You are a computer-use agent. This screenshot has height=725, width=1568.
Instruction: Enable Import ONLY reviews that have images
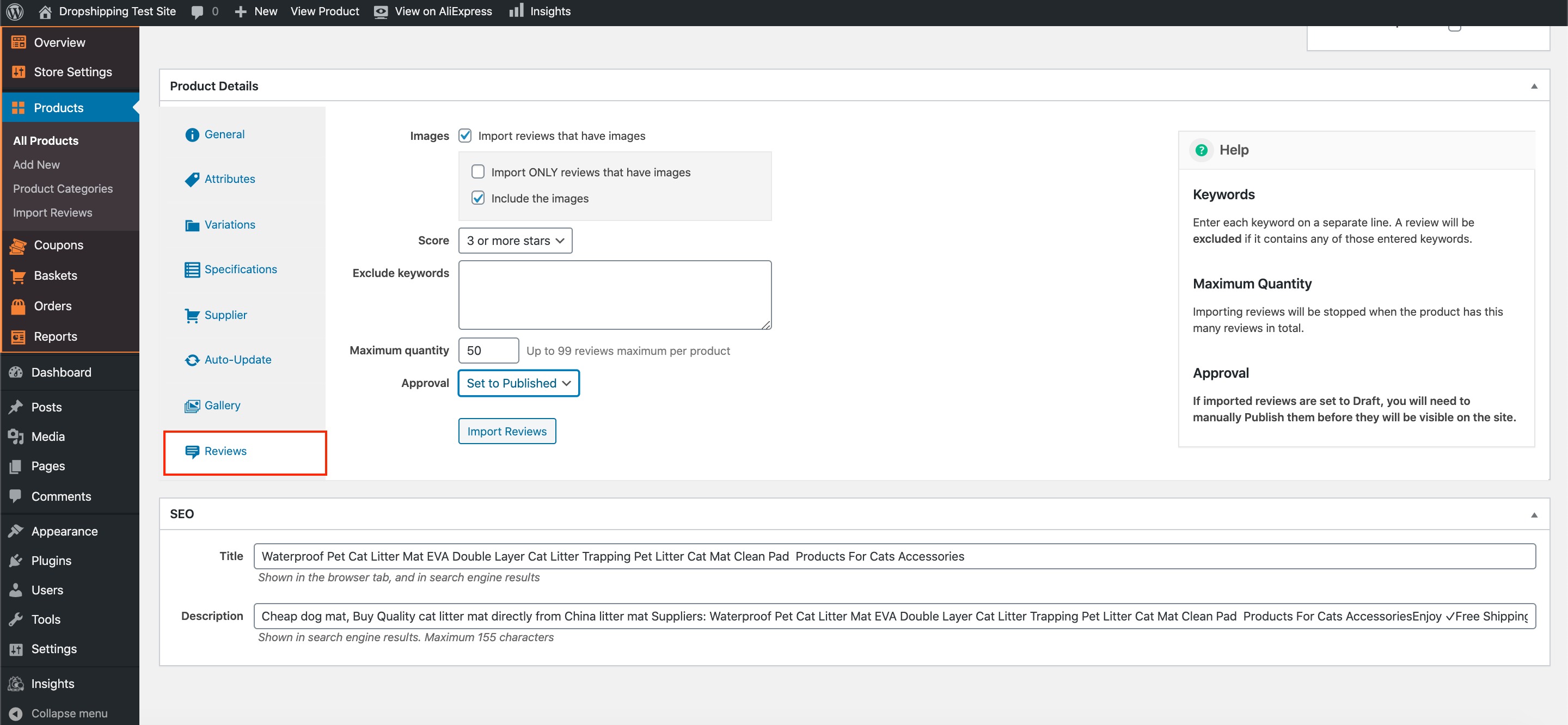(x=478, y=171)
